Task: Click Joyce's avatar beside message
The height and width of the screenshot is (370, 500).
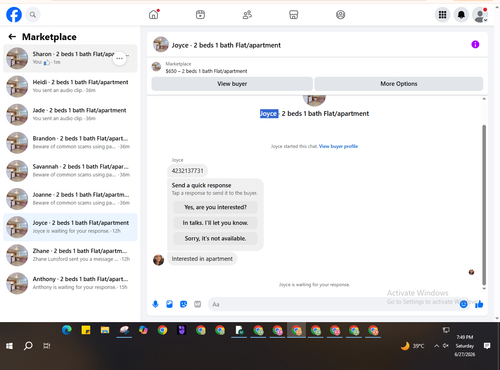Action: click(158, 260)
